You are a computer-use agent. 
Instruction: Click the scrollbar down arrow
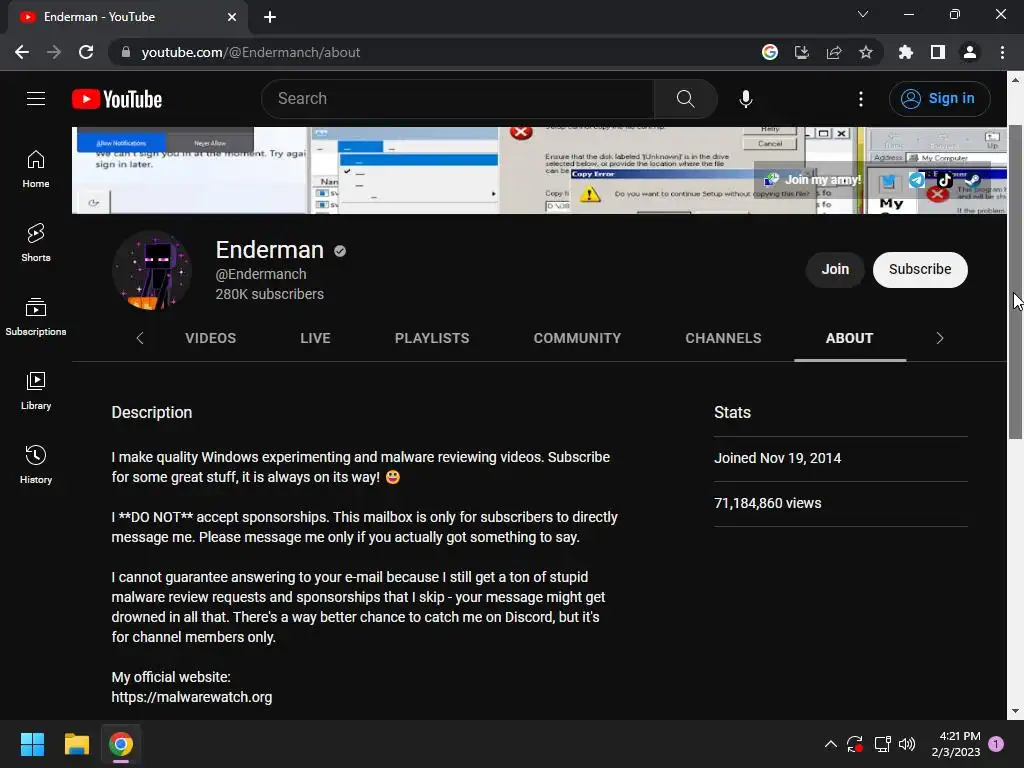(x=1015, y=711)
